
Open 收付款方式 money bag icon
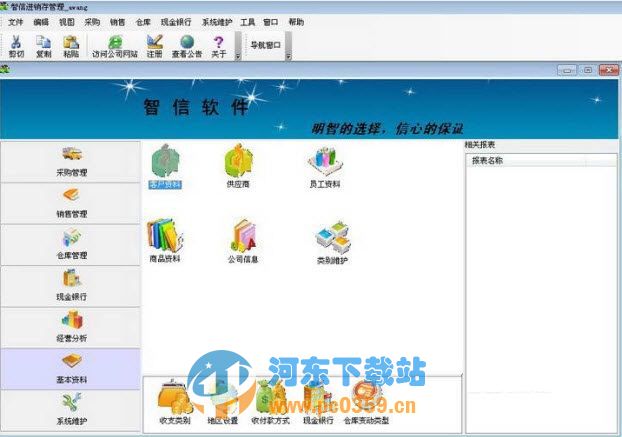point(271,402)
